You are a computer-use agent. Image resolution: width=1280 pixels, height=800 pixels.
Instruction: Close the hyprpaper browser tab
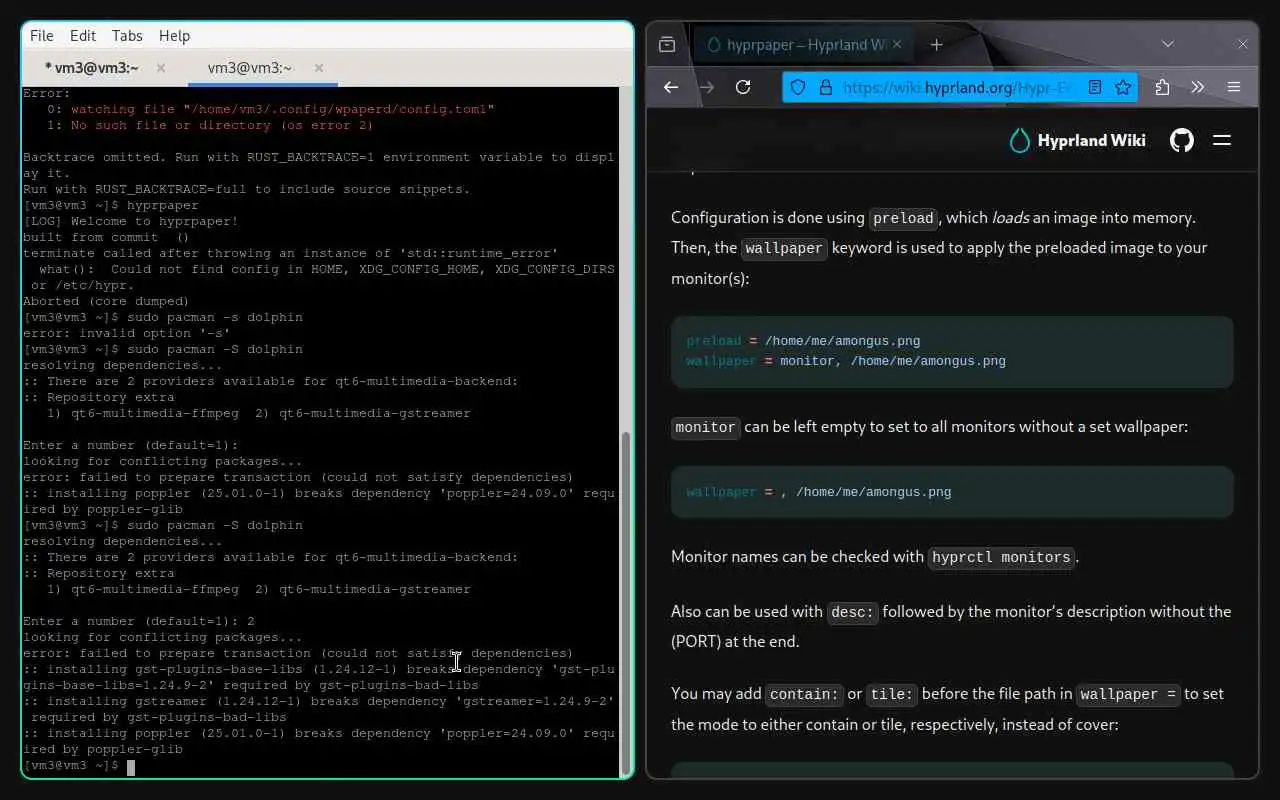tap(897, 45)
